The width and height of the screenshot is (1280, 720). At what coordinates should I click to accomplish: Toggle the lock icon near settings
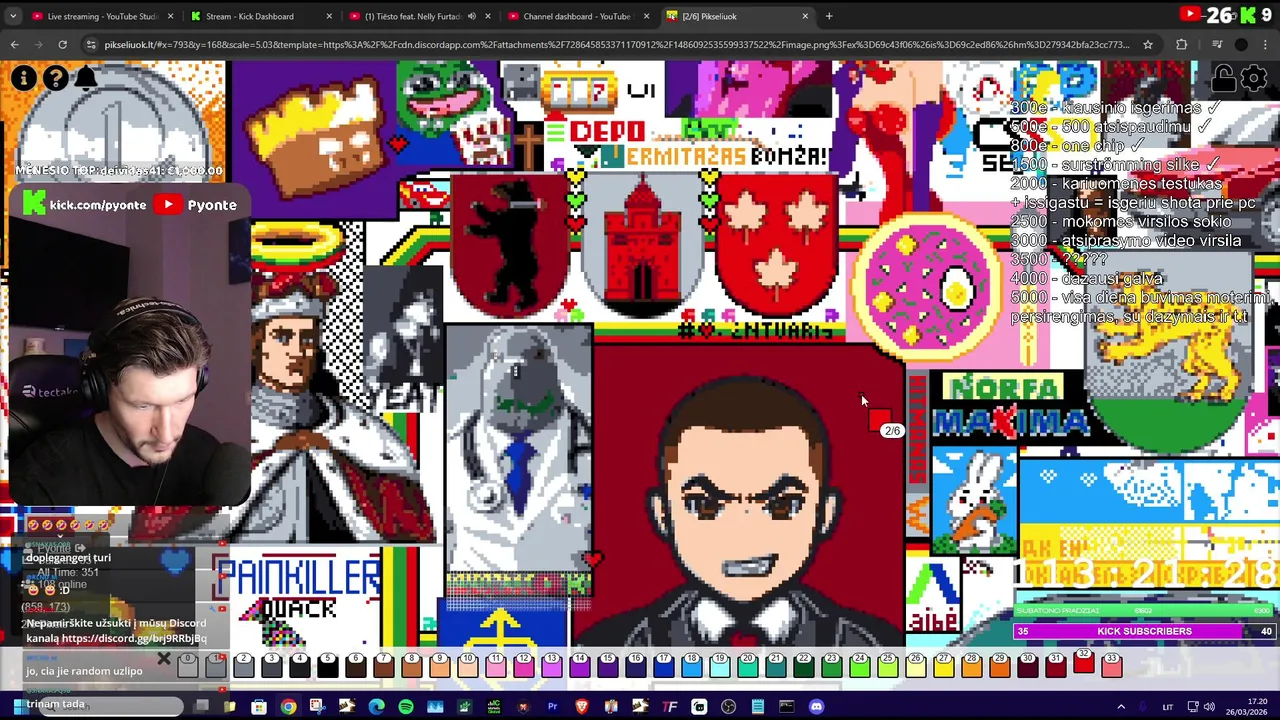1223,78
